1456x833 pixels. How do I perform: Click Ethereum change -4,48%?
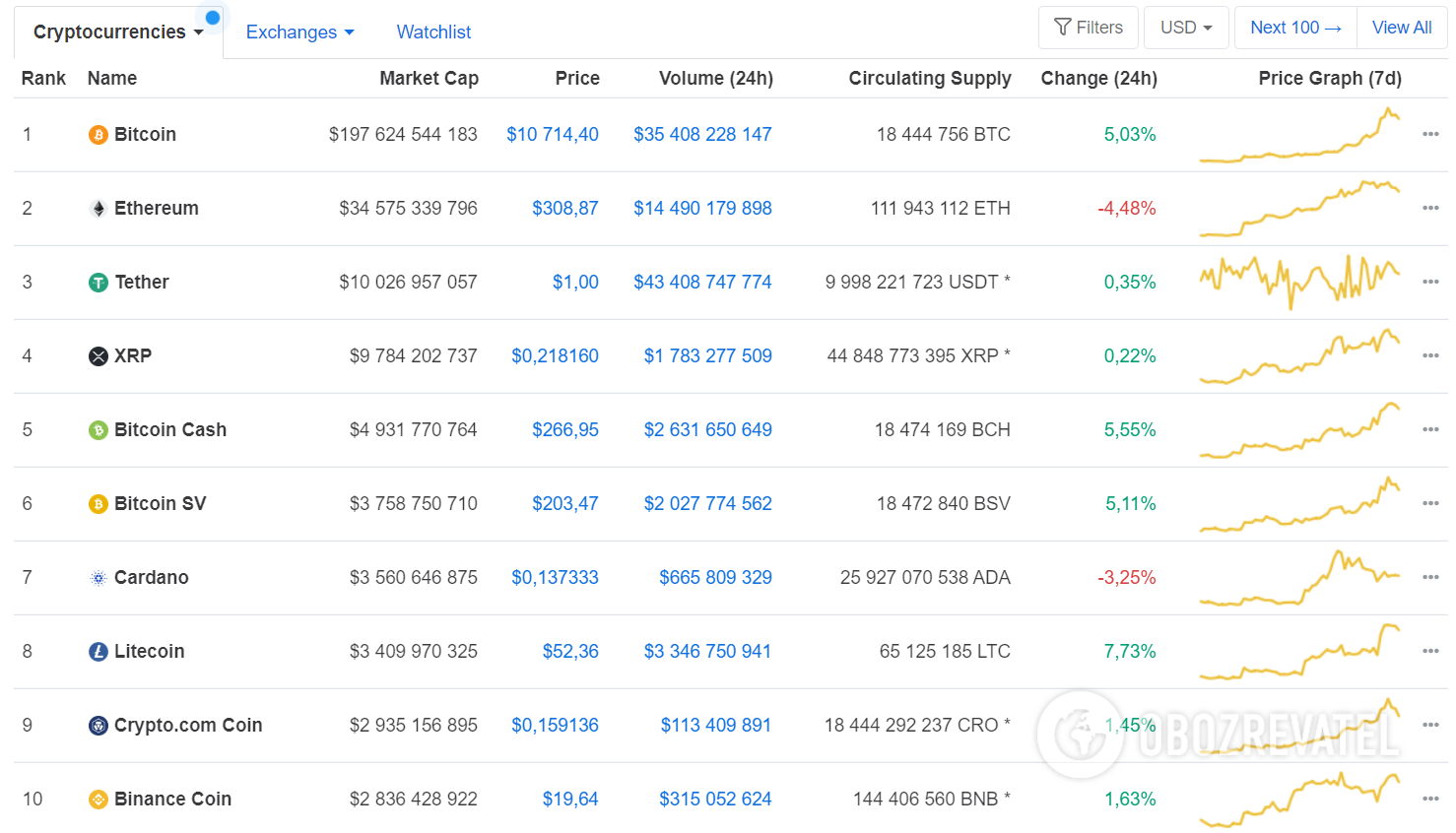click(x=1127, y=208)
